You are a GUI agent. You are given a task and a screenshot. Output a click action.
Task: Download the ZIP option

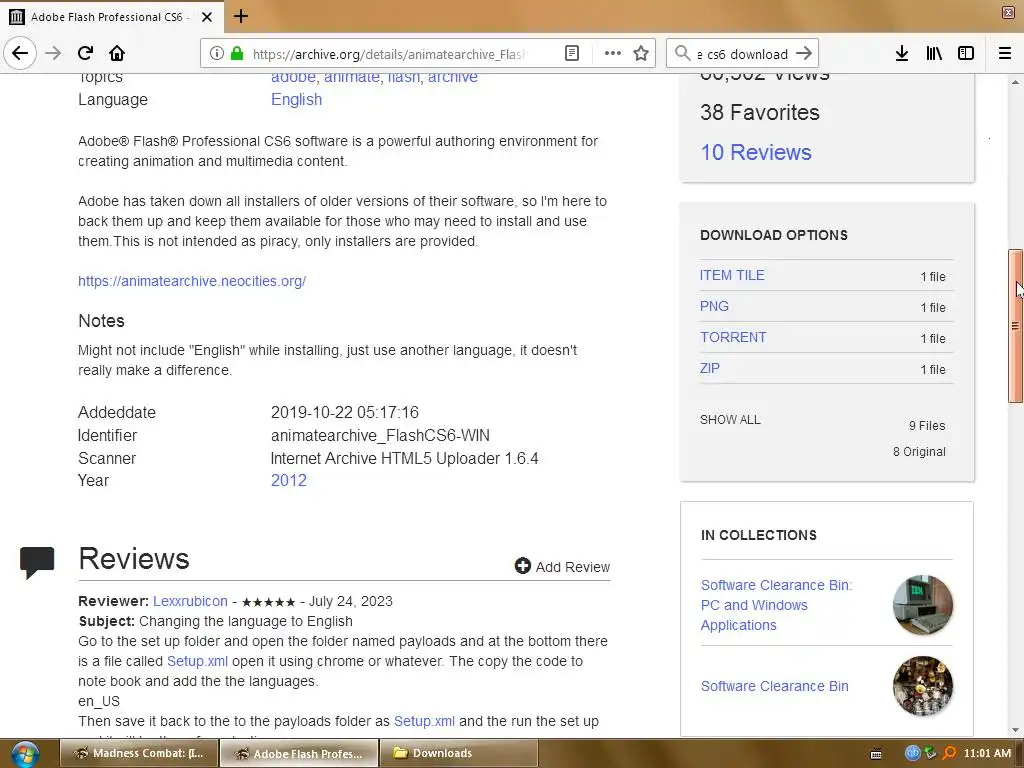709,368
